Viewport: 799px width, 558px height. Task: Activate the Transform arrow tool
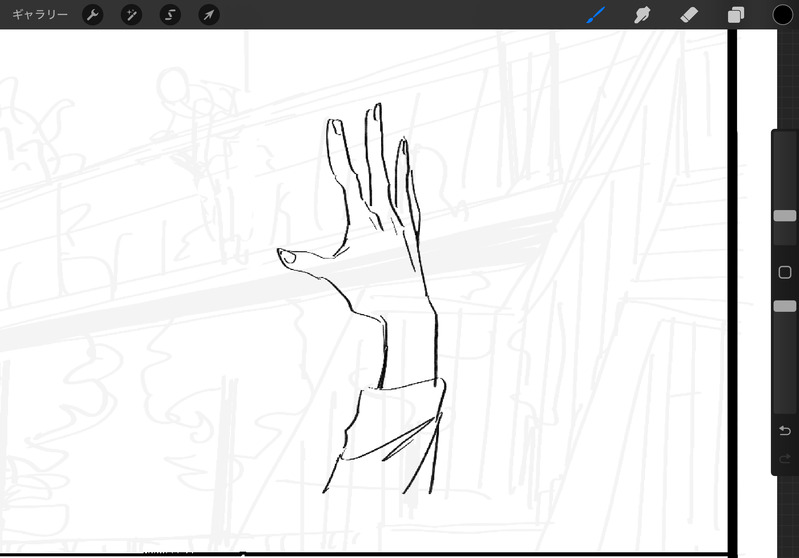tap(209, 15)
